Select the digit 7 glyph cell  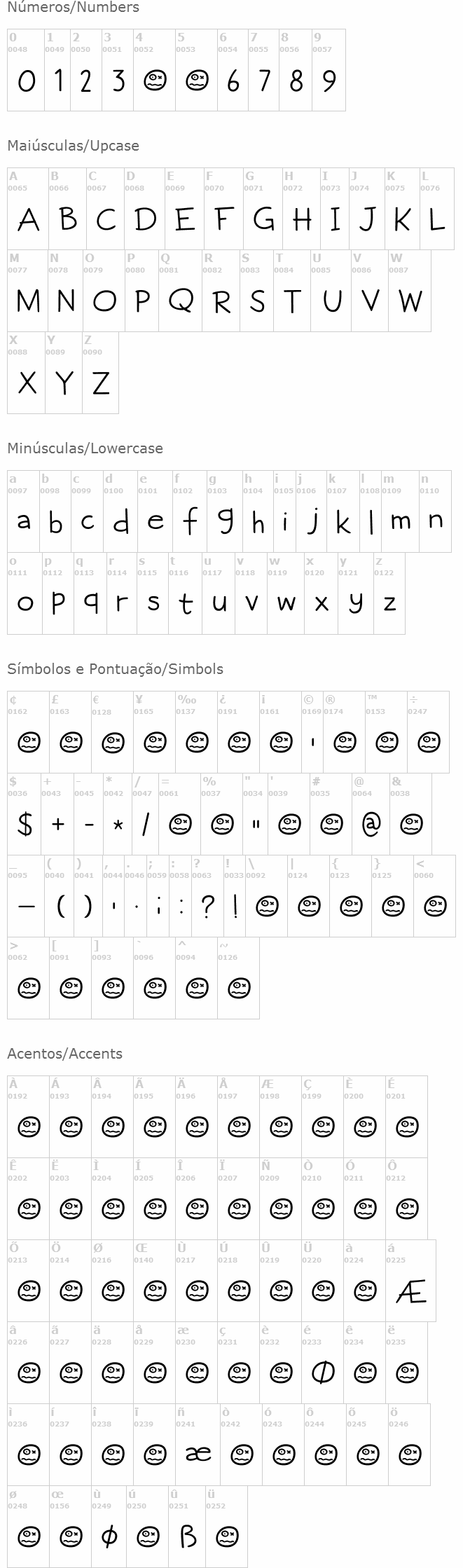point(263,81)
